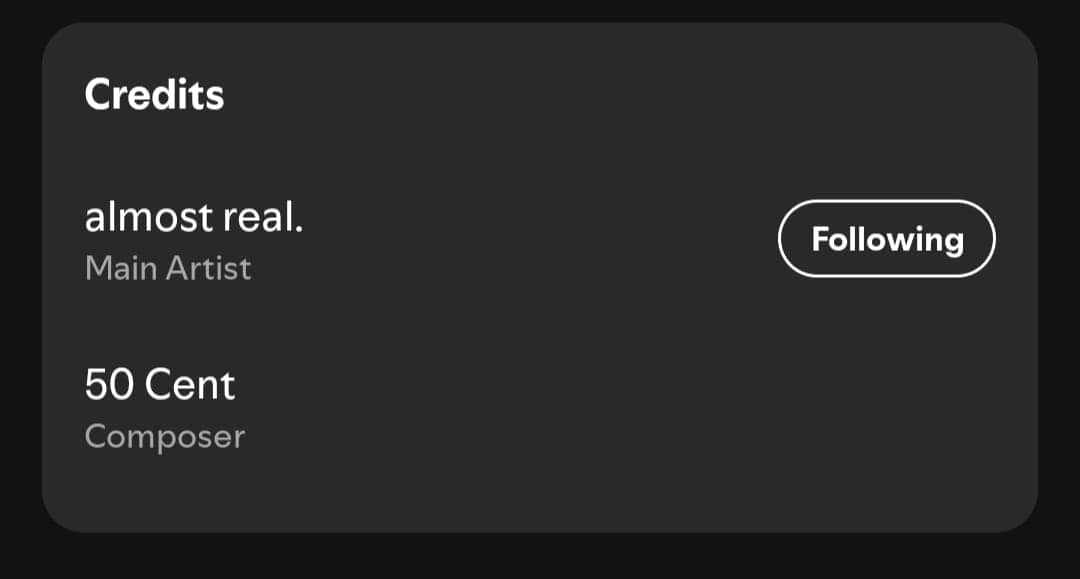The width and height of the screenshot is (1080, 579).
Task: Open the almost real. artist page
Action: (x=194, y=217)
